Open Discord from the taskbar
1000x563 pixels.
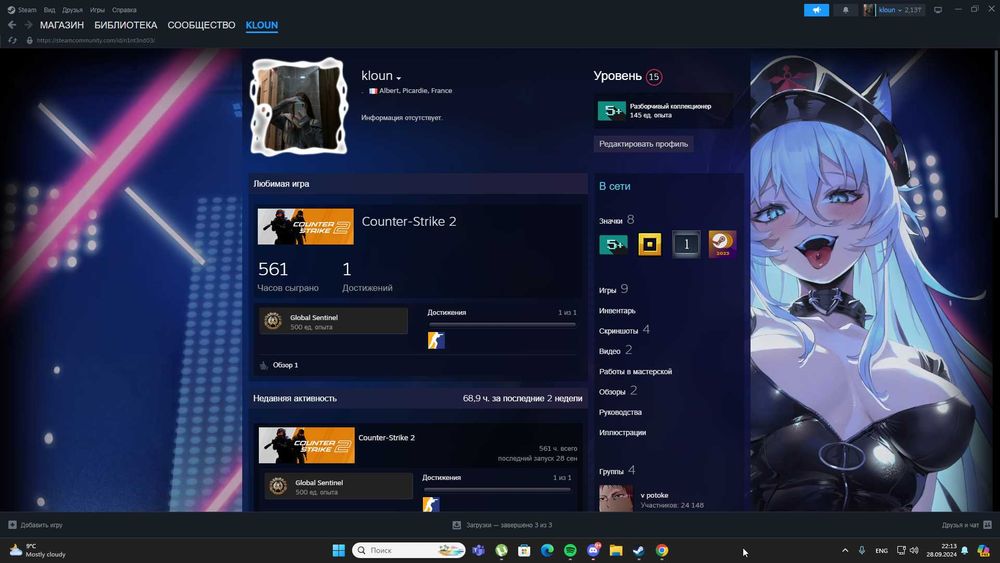[593, 550]
